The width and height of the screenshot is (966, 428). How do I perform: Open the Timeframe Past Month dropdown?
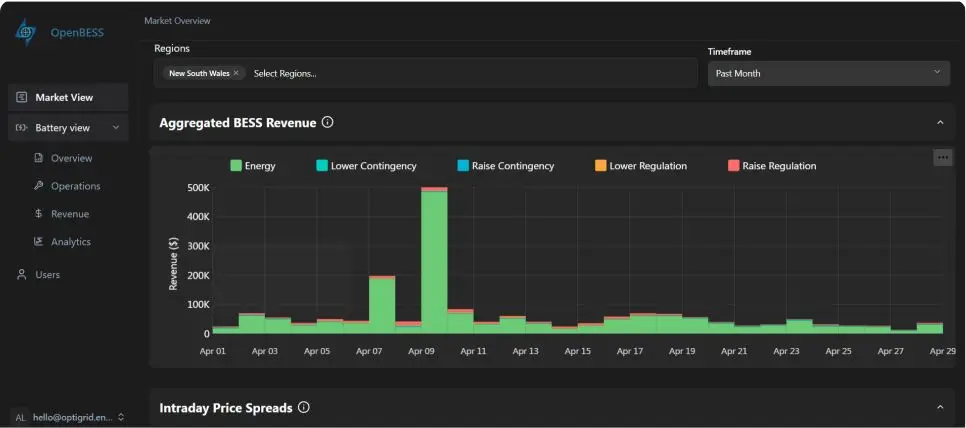coord(827,73)
